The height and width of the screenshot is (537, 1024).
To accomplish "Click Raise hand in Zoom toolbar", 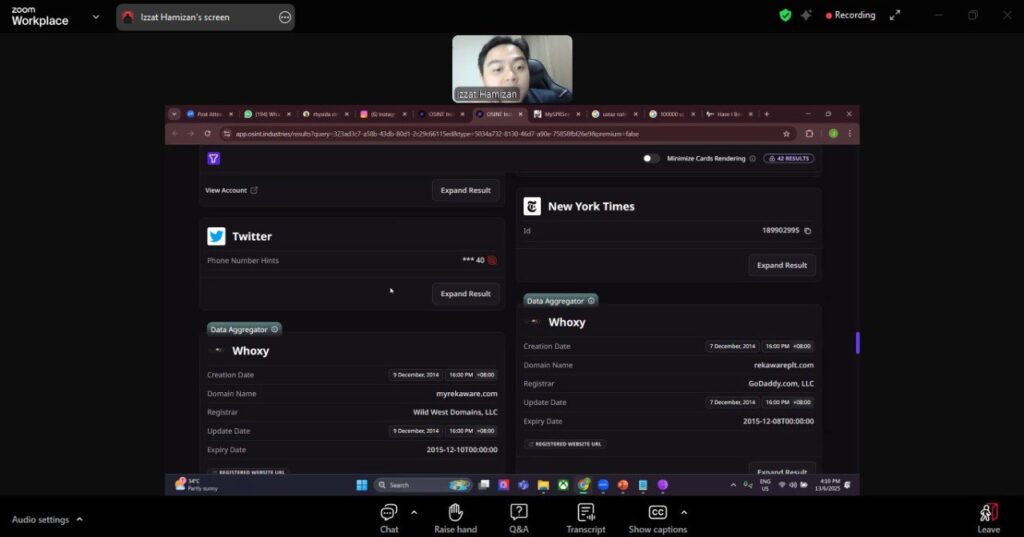I will pos(455,519).
